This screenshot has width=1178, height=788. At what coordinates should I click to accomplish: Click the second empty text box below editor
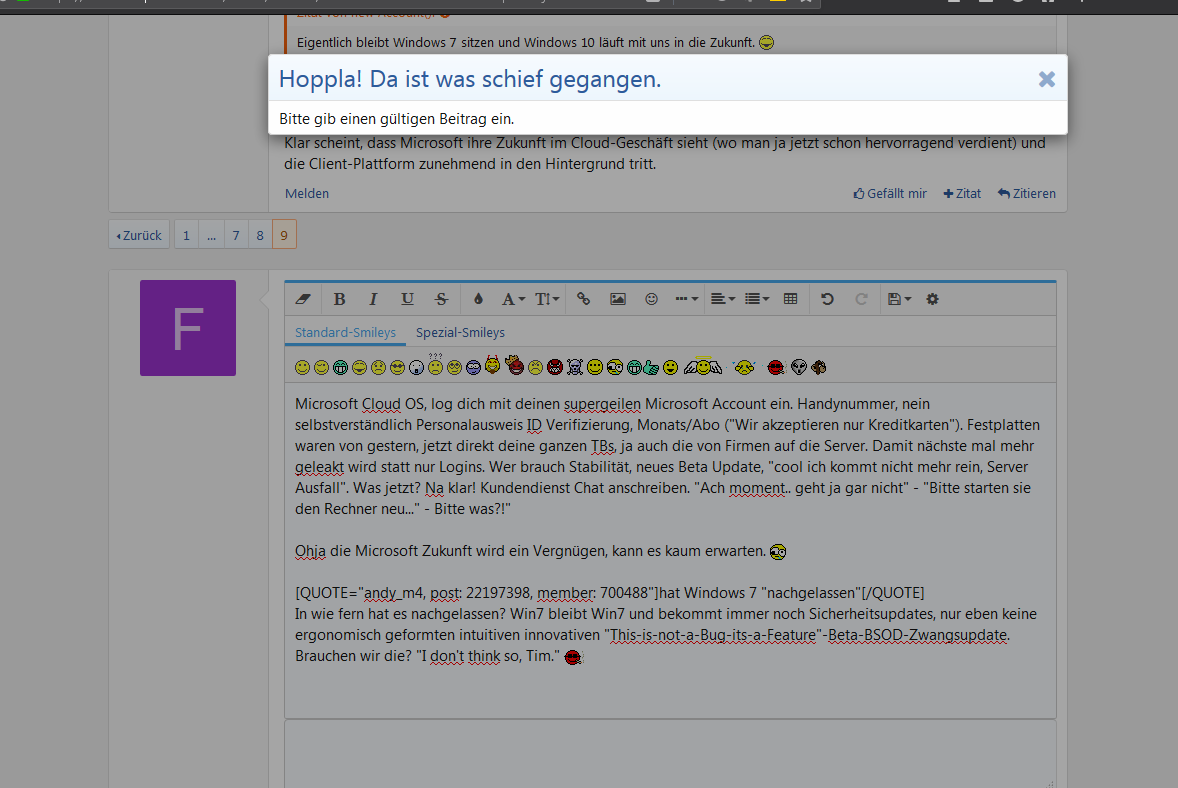point(670,754)
